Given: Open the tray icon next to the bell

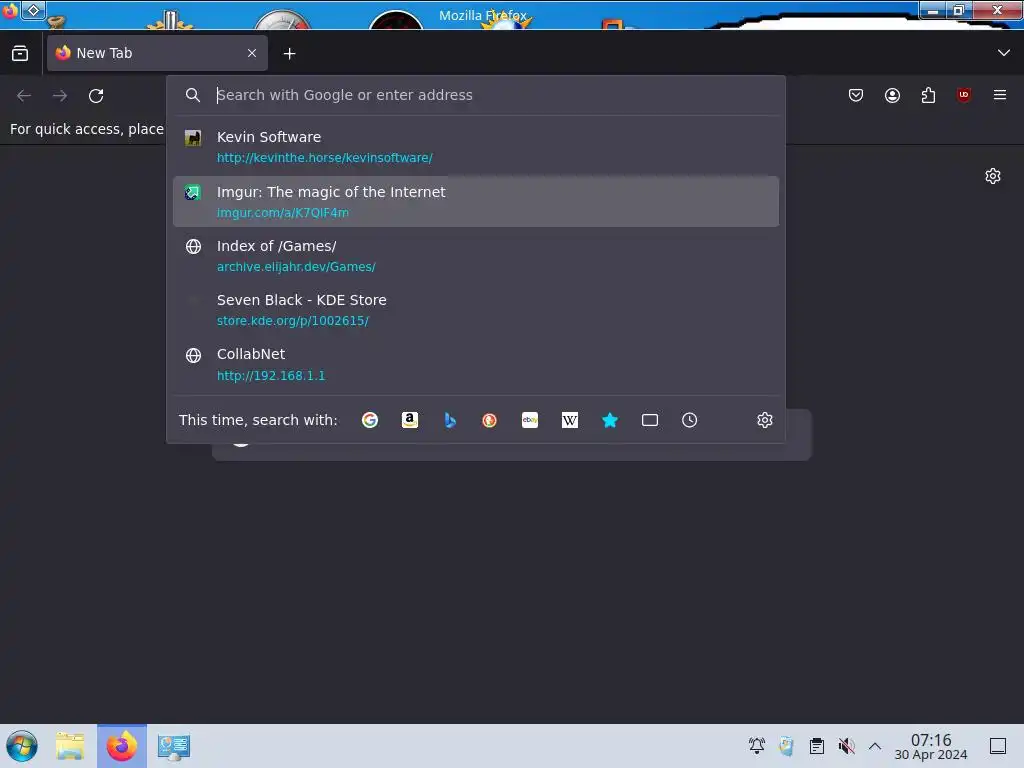Looking at the screenshot, I should coord(786,746).
